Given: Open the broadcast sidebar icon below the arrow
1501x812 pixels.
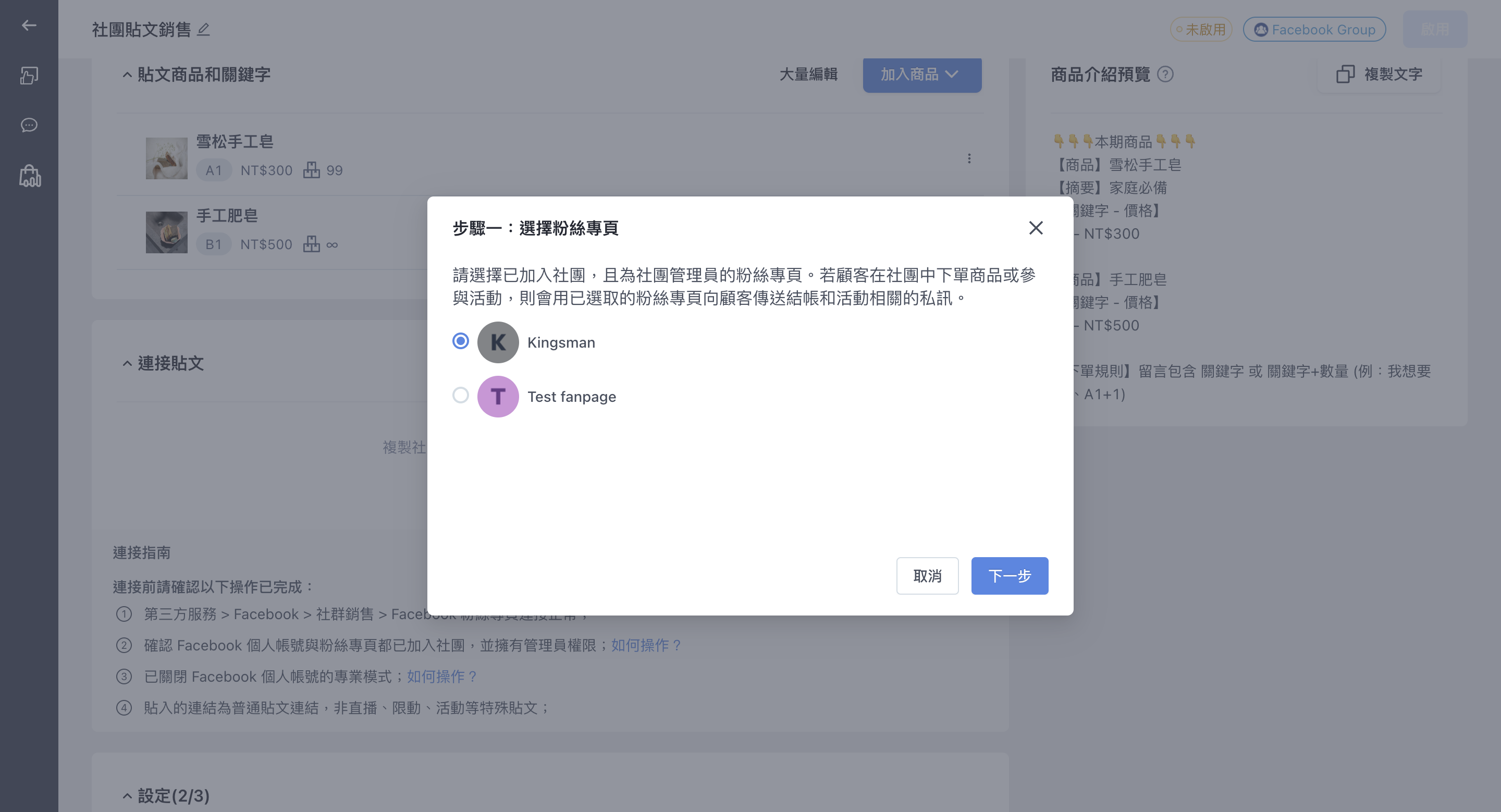Looking at the screenshot, I should 29,75.
